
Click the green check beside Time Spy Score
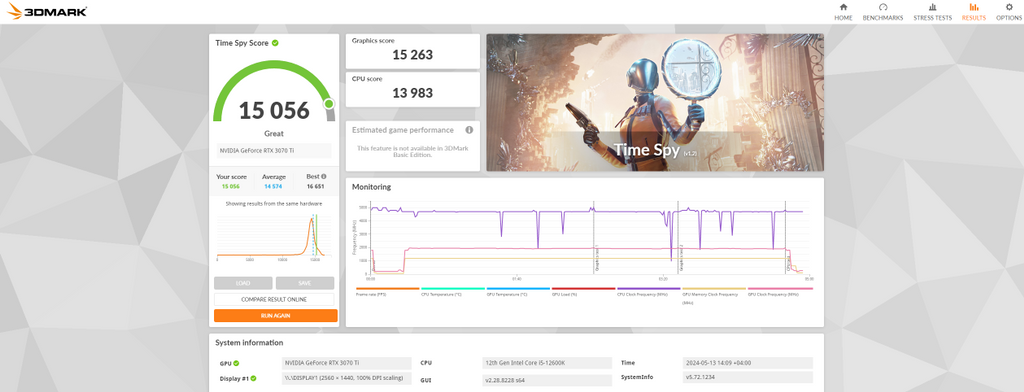click(x=275, y=43)
